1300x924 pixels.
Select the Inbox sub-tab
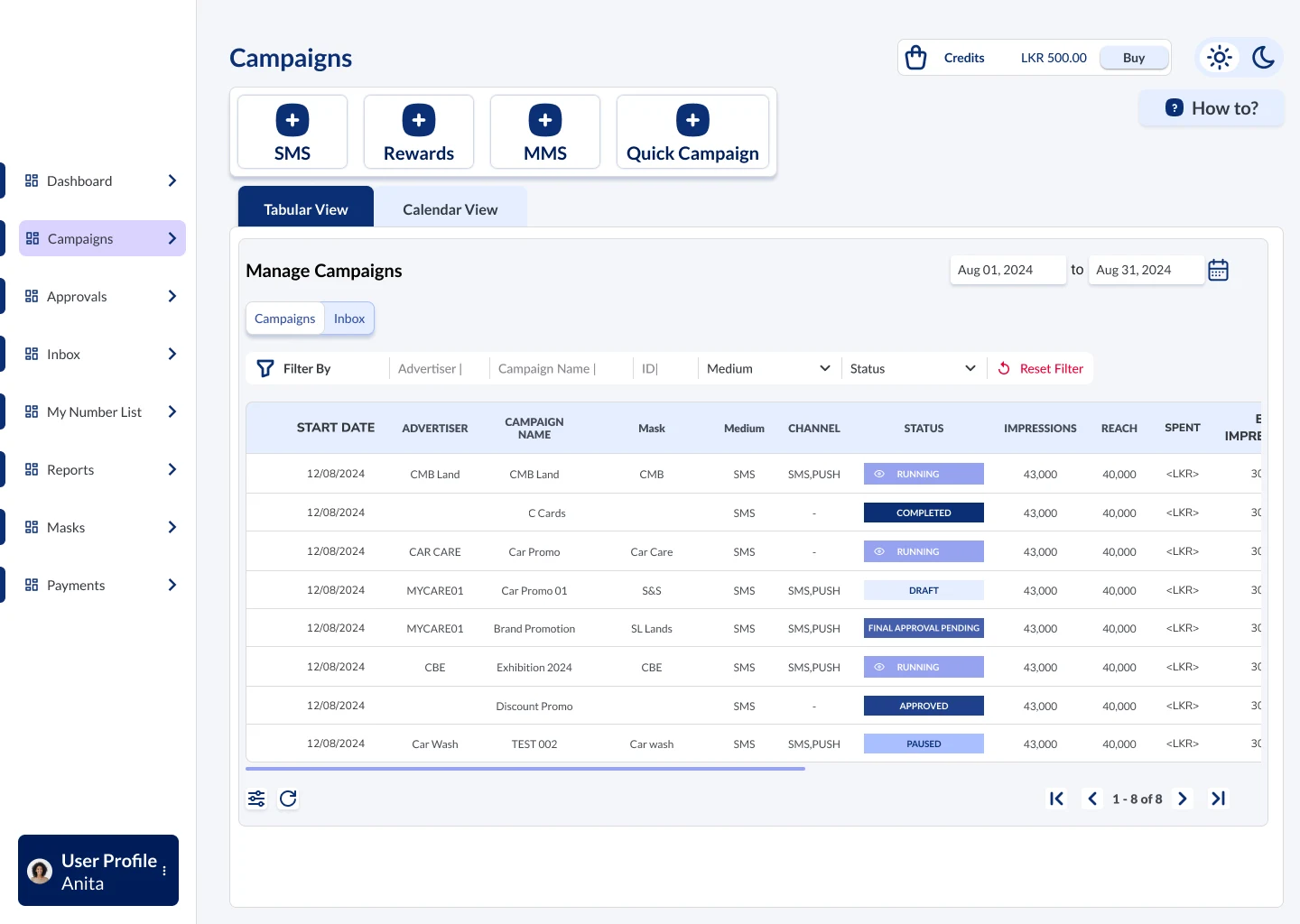[x=349, y=319]
